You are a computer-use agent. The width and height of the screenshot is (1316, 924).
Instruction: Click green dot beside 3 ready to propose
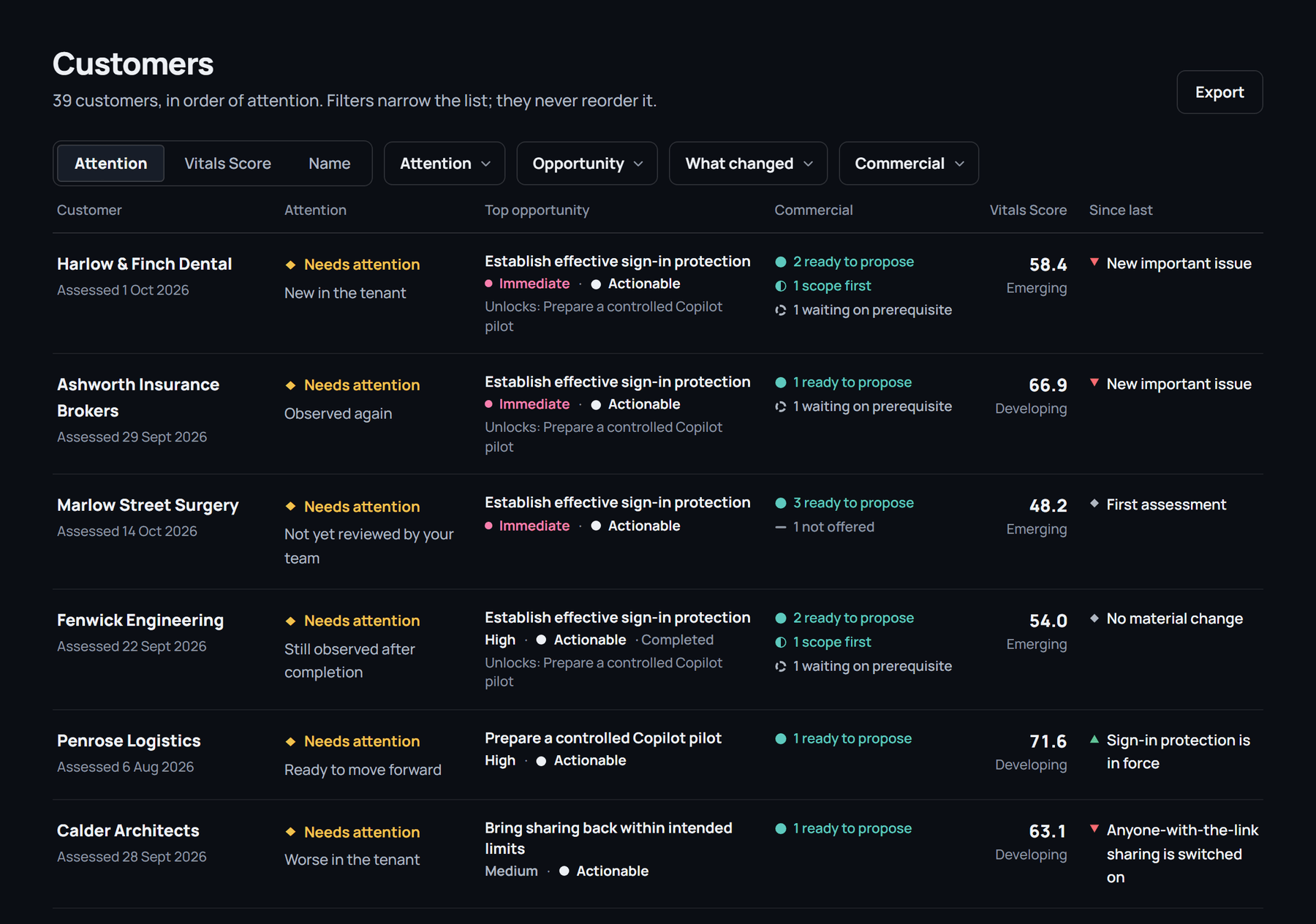tap(781, 503)
